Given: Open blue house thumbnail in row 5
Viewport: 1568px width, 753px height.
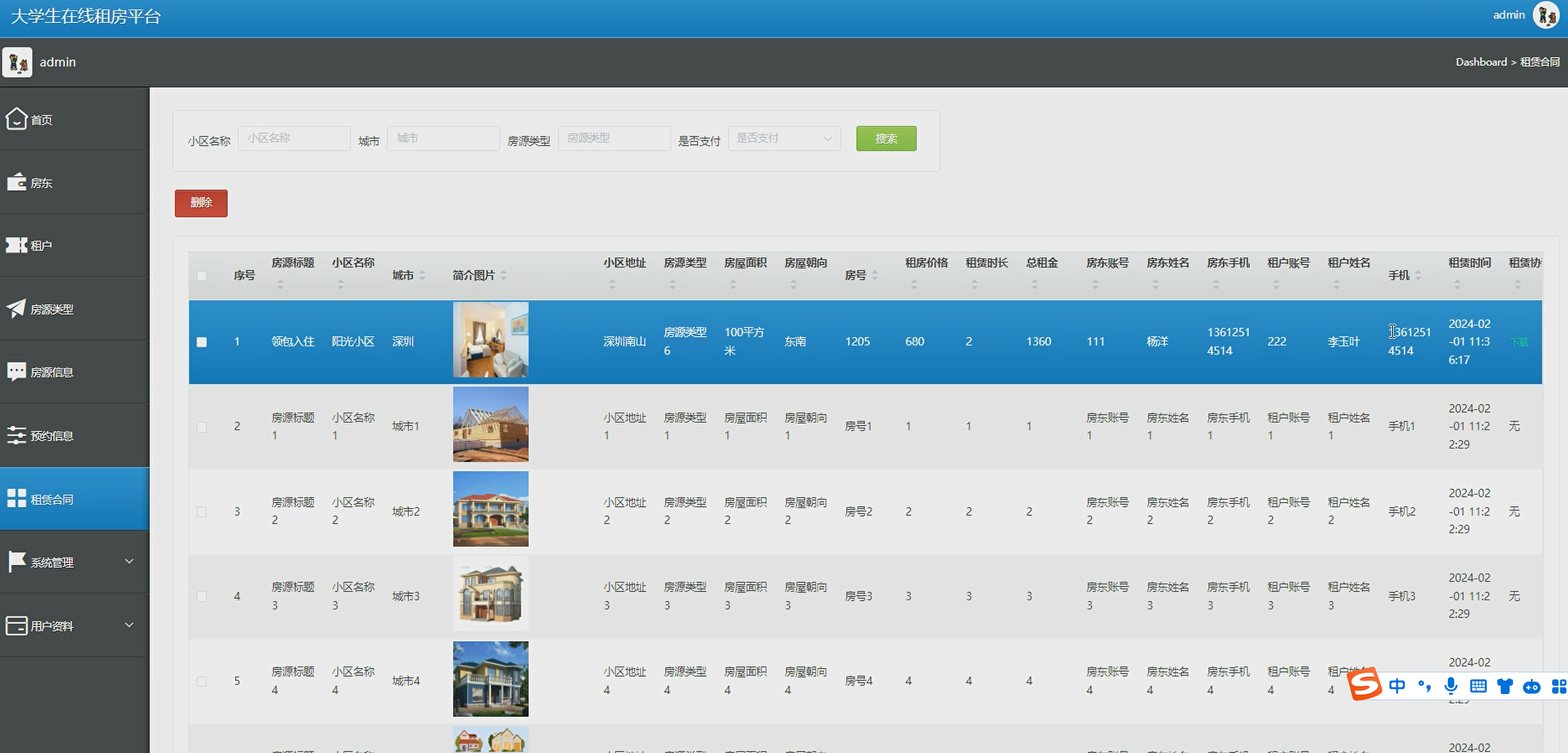Looking at the screenshot, I should [490, 679].
